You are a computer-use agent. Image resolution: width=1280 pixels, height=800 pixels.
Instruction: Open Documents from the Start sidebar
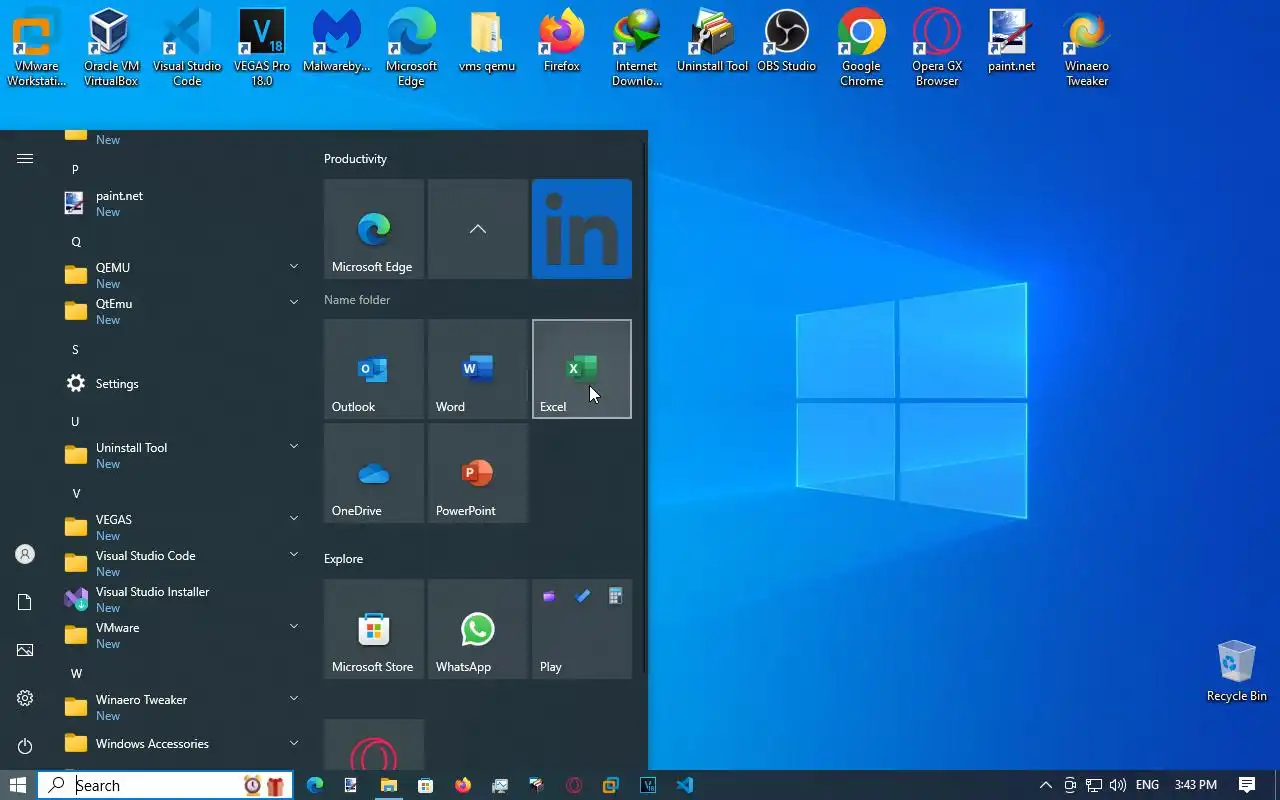click(25, 602)
